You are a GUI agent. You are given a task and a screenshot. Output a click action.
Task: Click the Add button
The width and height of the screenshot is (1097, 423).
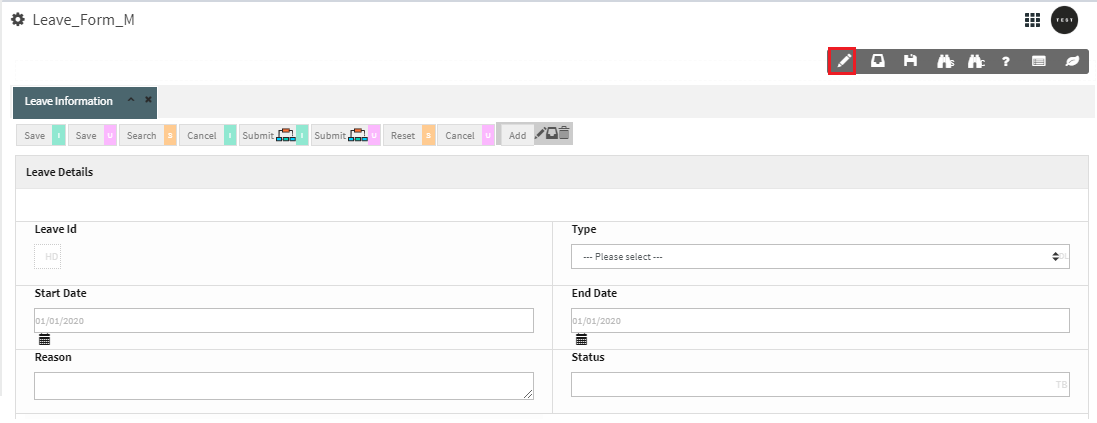[517, 136]
